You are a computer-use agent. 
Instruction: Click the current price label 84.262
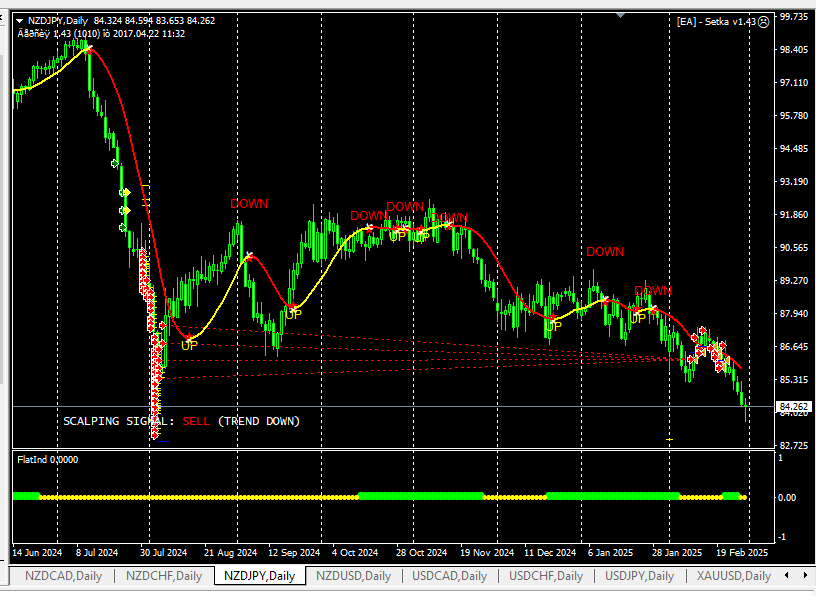point(794,407)
